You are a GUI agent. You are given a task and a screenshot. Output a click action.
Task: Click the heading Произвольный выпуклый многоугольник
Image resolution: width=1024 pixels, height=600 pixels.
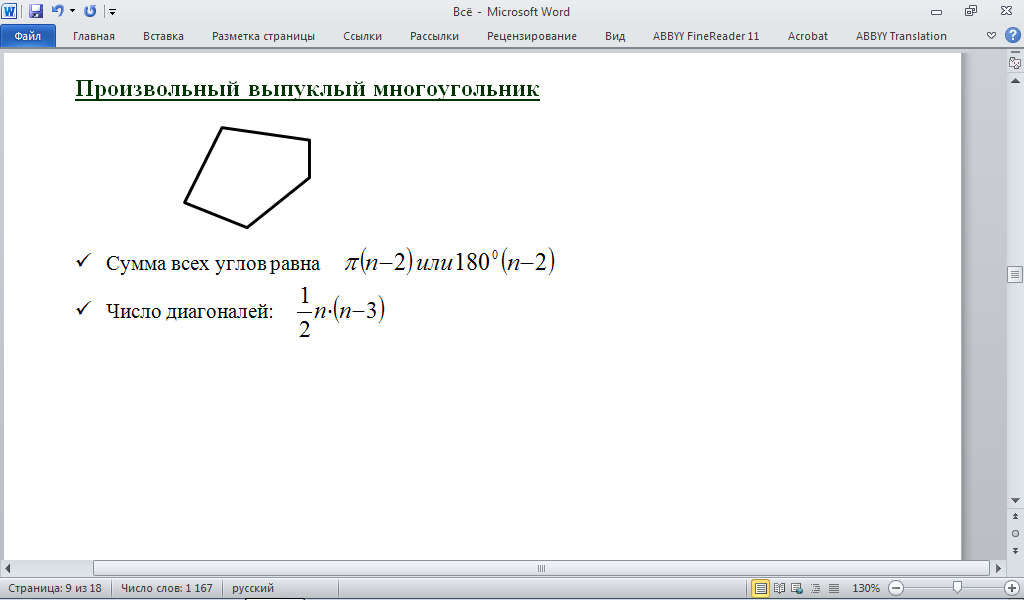point(307,88)
